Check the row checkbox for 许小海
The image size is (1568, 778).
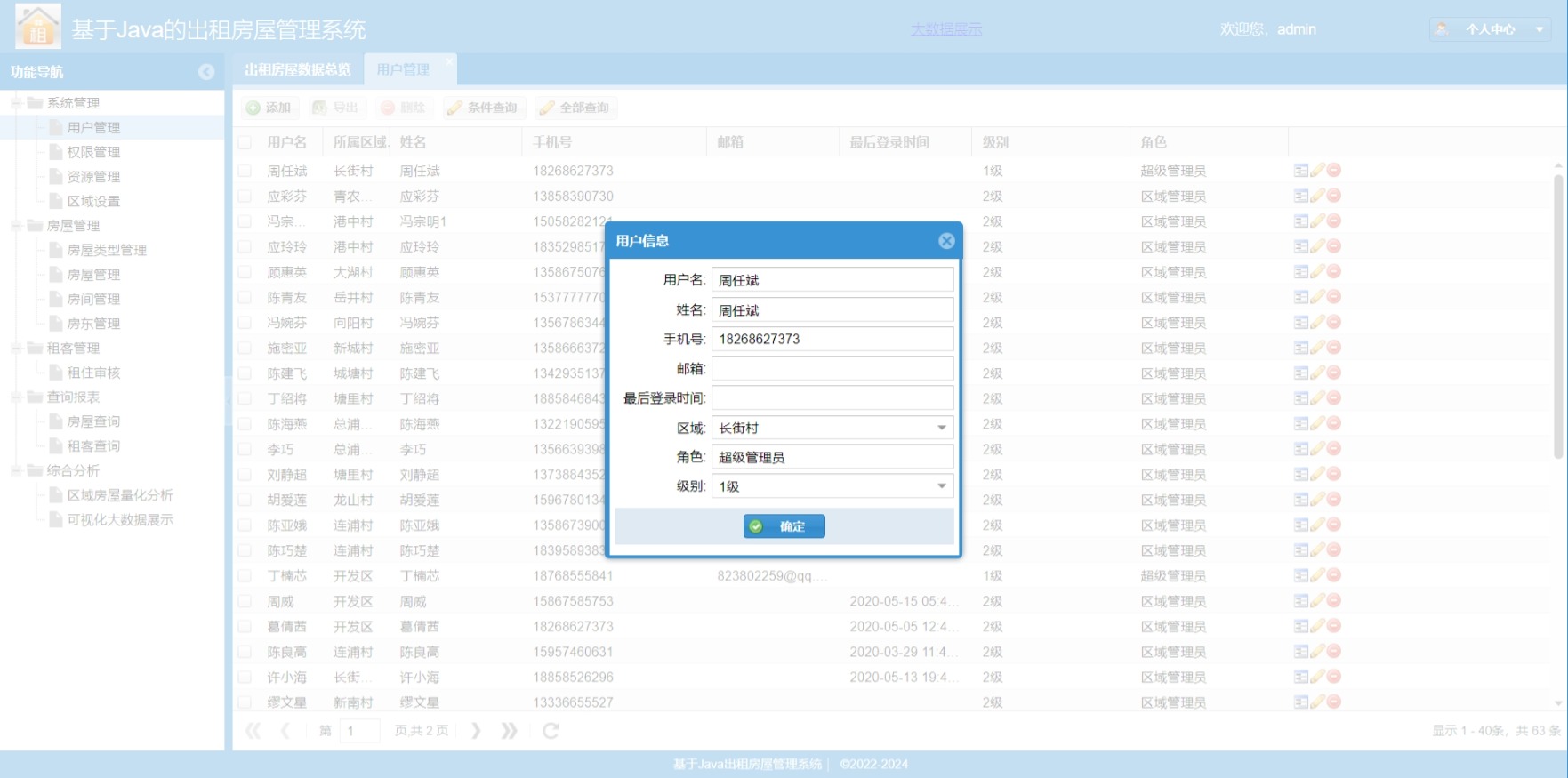(245, 678)
